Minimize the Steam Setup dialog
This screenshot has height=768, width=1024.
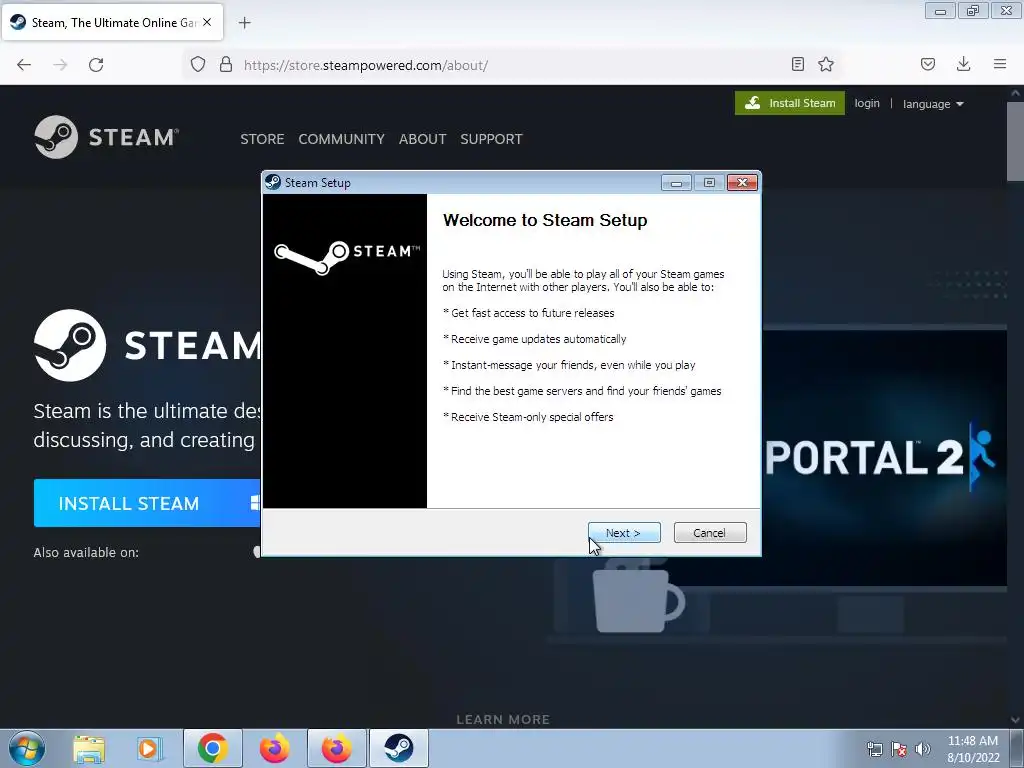[x=676, y=183]
